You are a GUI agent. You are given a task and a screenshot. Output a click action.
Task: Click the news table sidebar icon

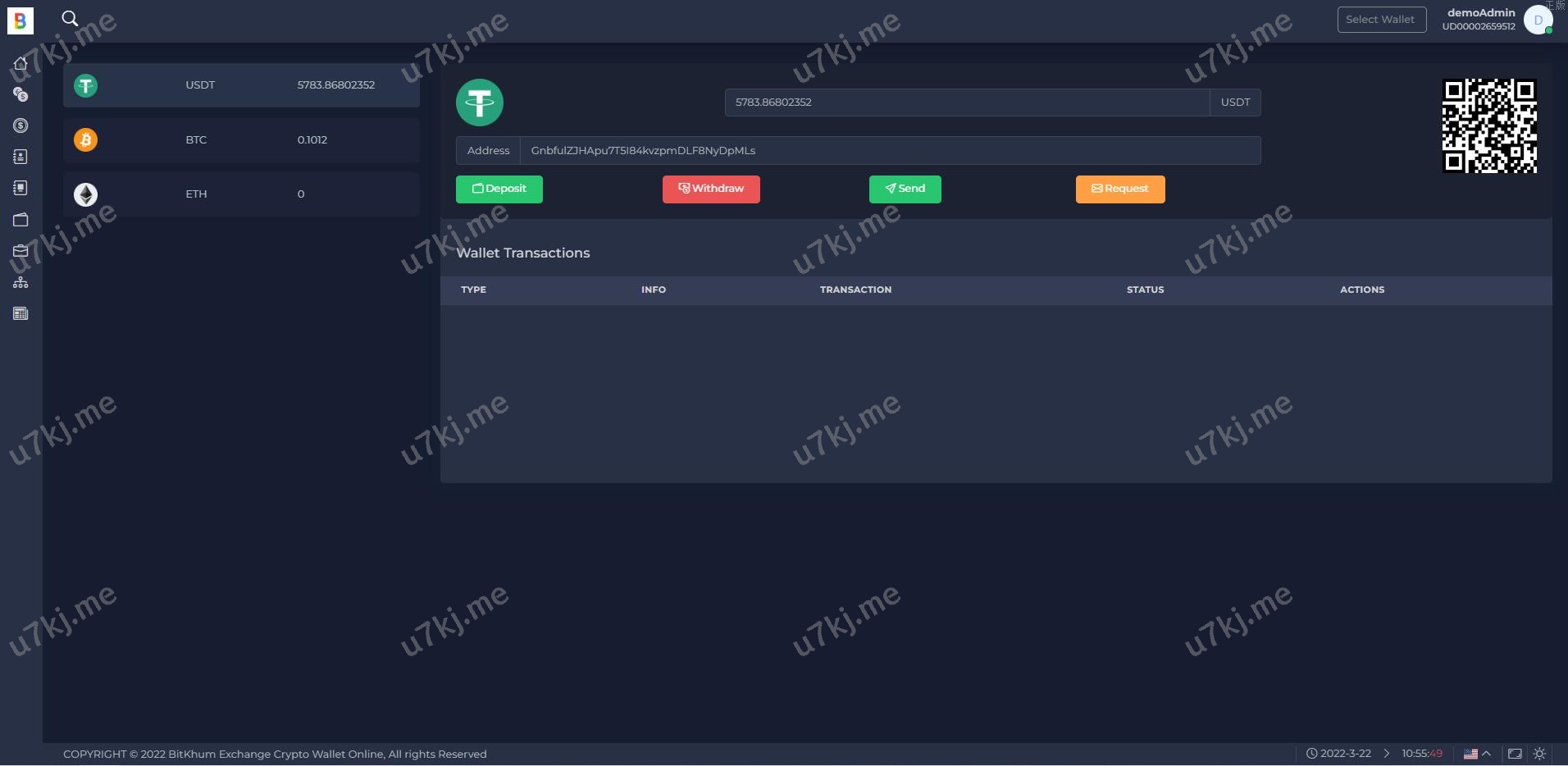(21, 313)
